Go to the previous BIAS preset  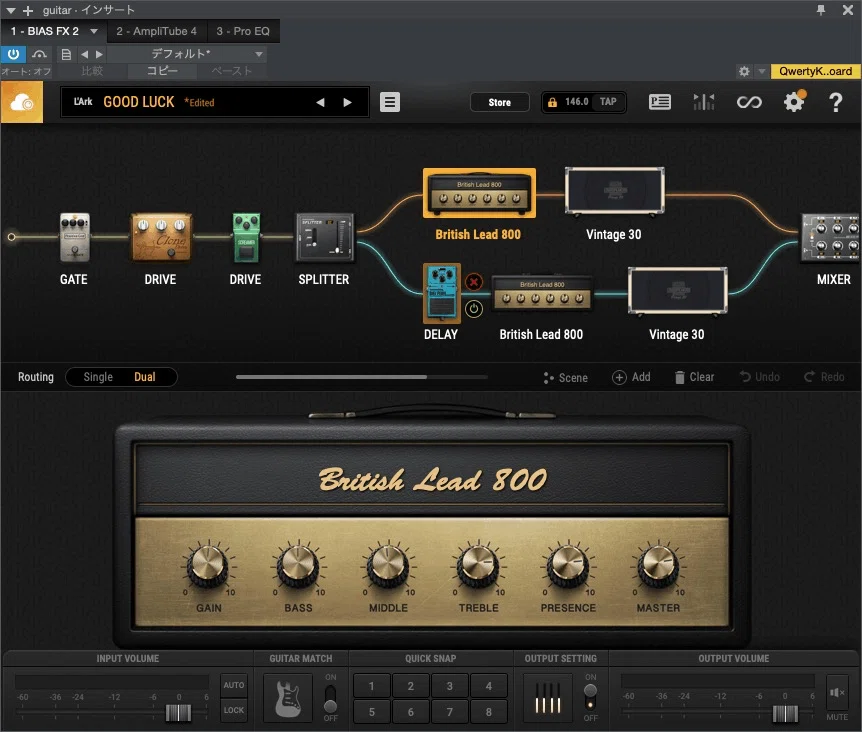[x=320, y=102]
